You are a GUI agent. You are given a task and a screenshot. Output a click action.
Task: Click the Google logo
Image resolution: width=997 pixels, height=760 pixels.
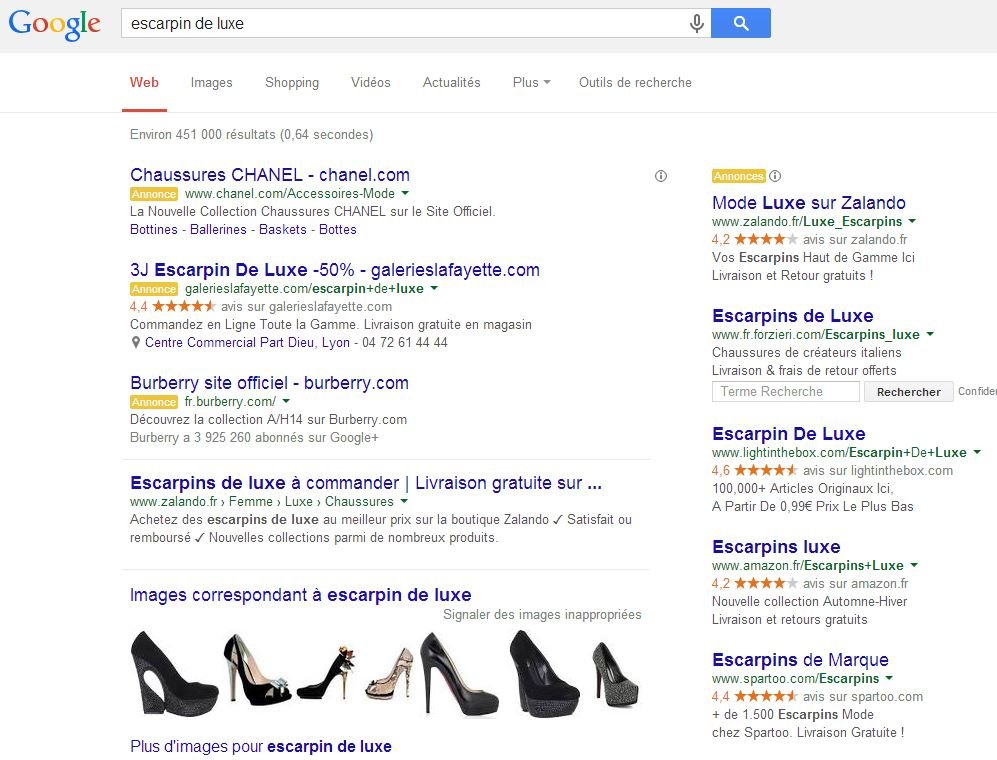pos(55,24)
